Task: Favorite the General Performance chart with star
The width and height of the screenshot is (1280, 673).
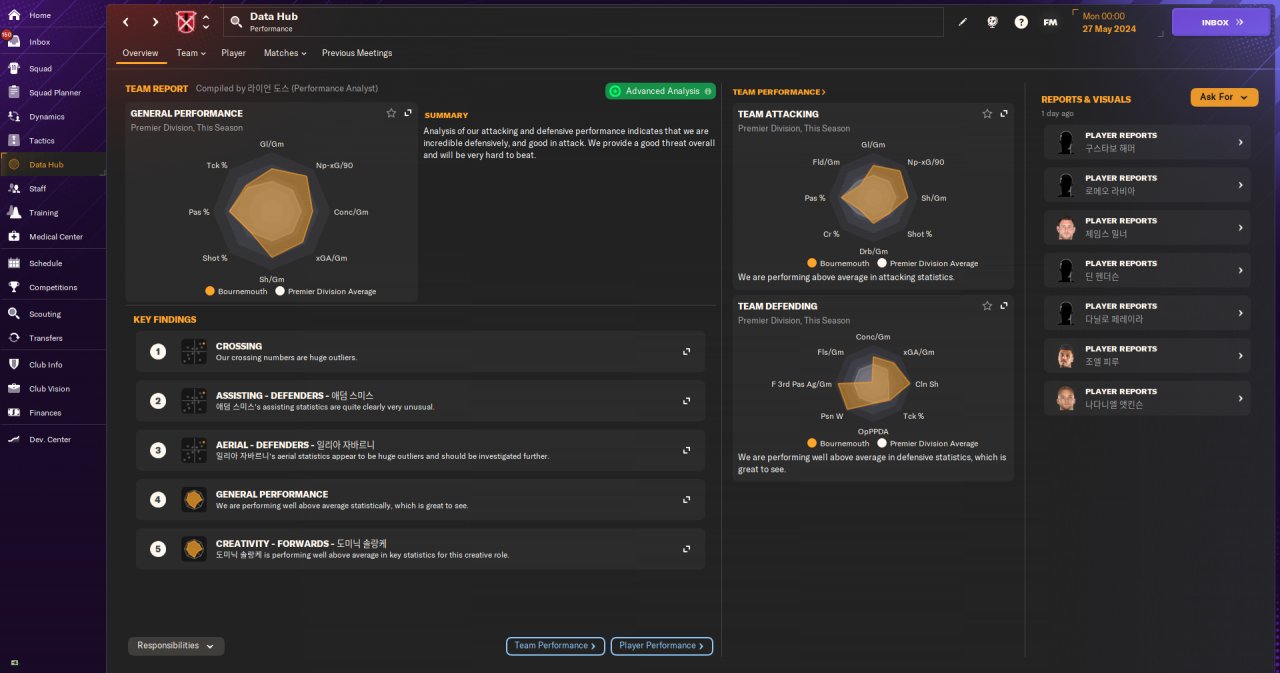Action: [391, 113]
